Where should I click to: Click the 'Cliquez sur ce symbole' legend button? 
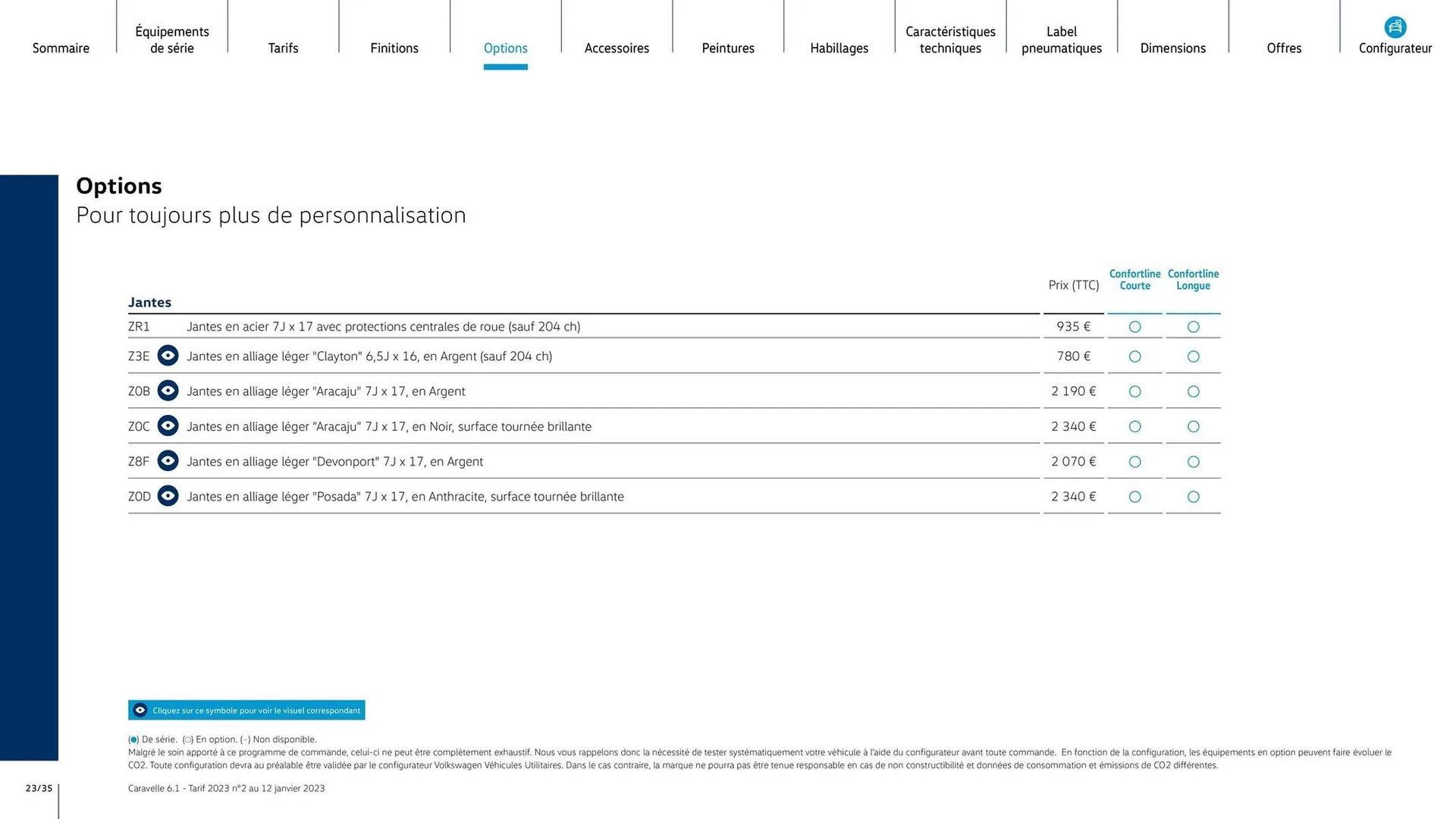click(x=246, y=710)
